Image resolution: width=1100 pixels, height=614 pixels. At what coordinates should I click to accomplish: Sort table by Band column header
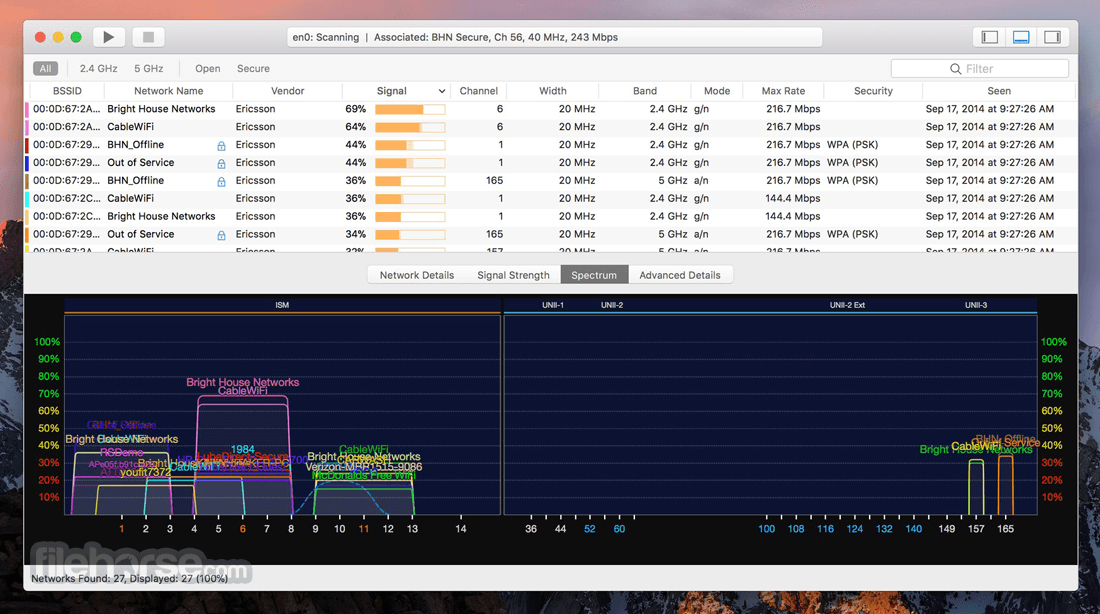[x=645, y=91]
